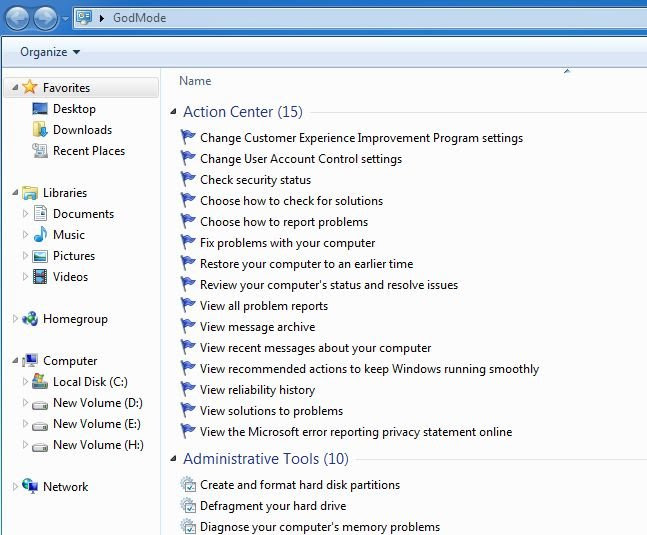Image resolution: width=647 pixels, height=535 pixels.
Task: Click the Music note icon
Action: 40,234
